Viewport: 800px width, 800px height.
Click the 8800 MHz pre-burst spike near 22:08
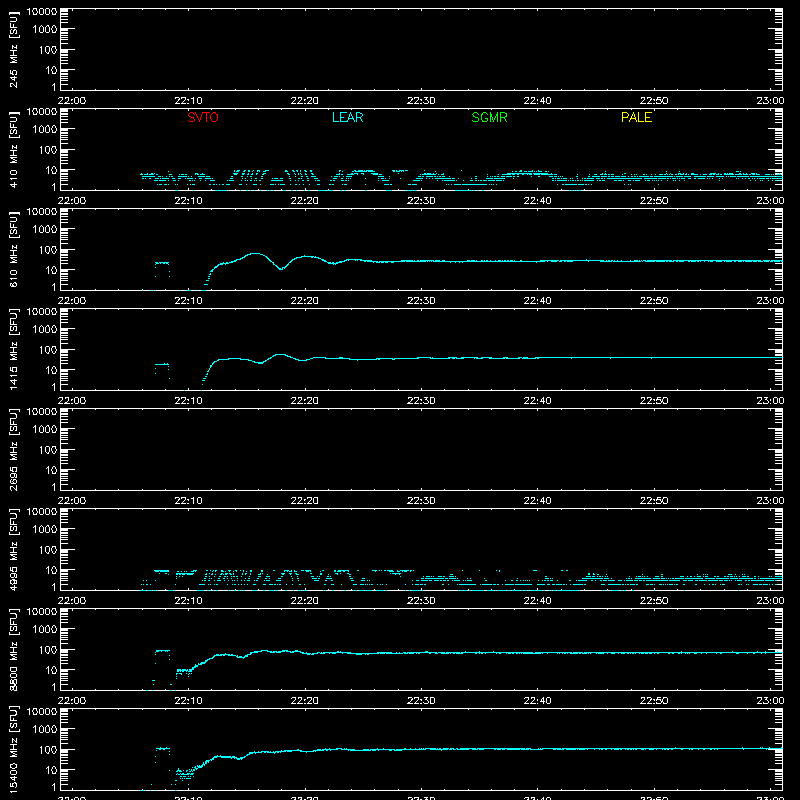coord(162,651)
